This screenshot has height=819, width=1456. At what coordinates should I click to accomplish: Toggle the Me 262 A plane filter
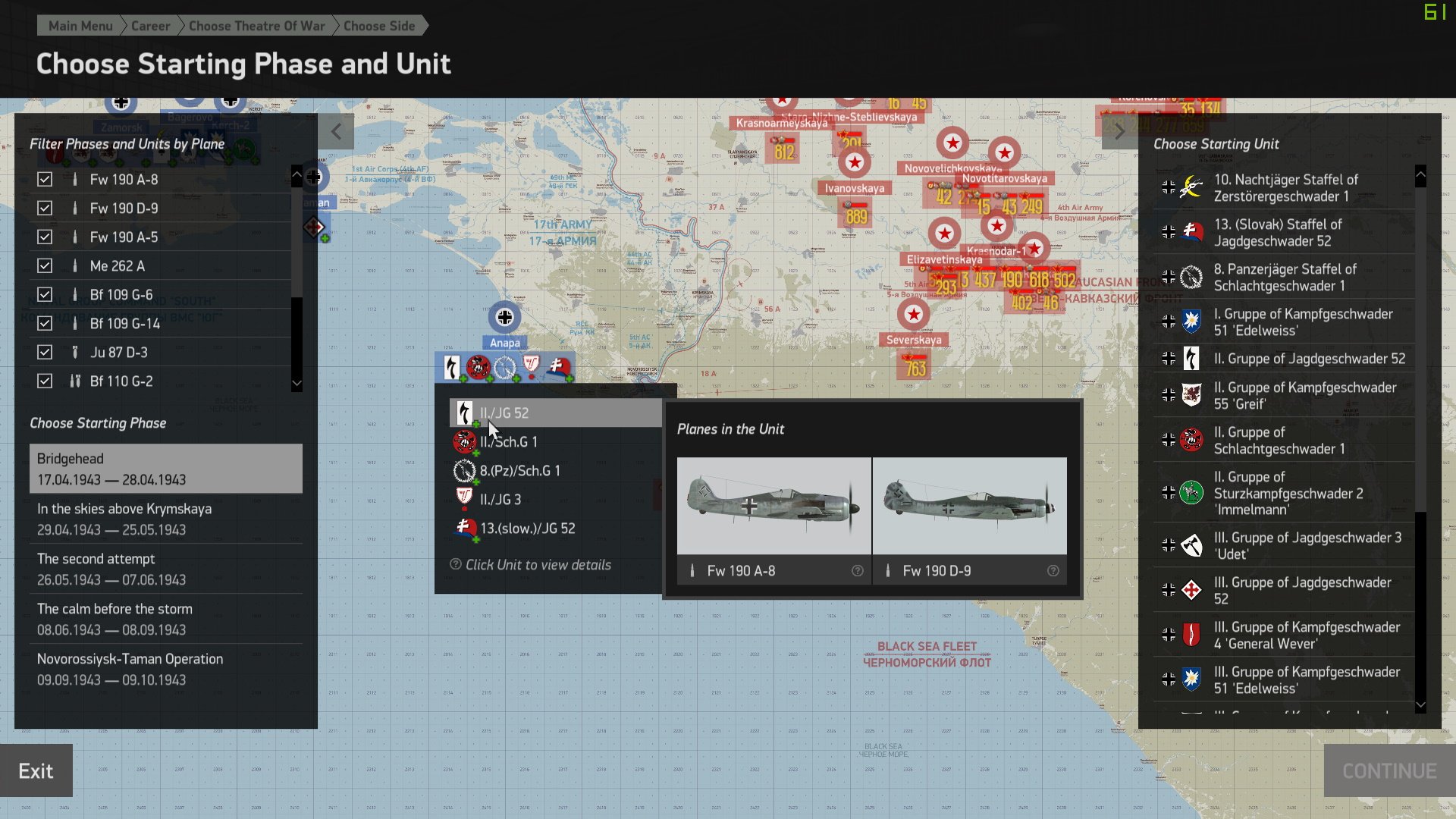point(45,266)
